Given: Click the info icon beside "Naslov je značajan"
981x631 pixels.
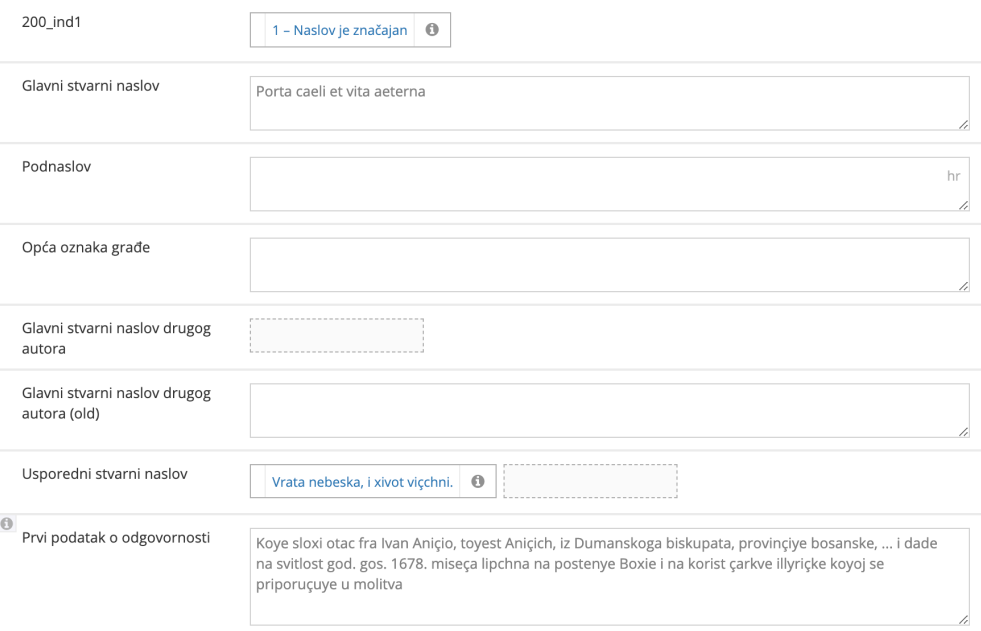Looking at the screenshot, I should 434,30.
